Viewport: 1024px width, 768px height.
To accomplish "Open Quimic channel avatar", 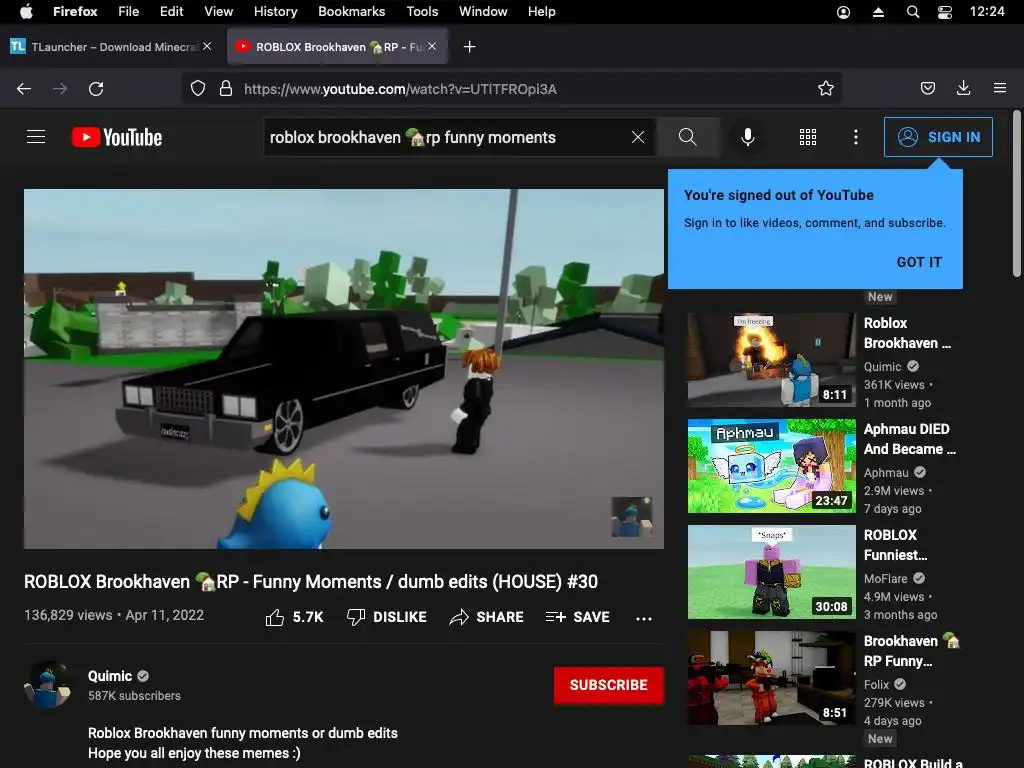I will tap(47, 684).
